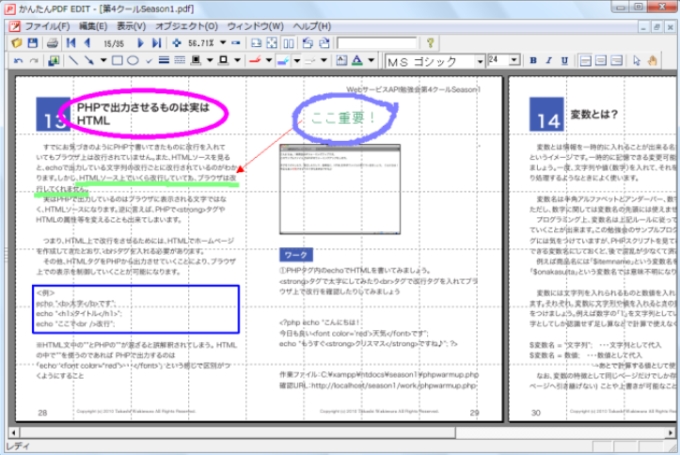Toggle italic text formatting

click(x=549, y=61)
